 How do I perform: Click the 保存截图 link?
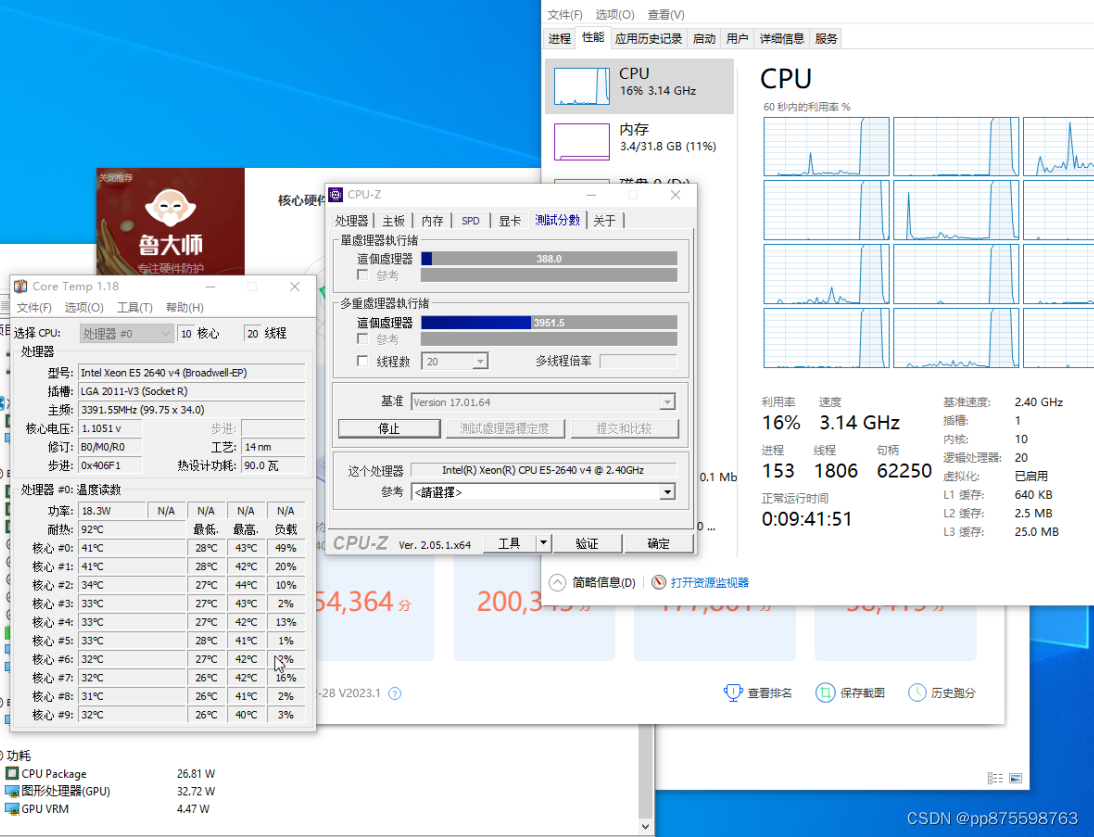pyautogui.click(x=862, y=693)
